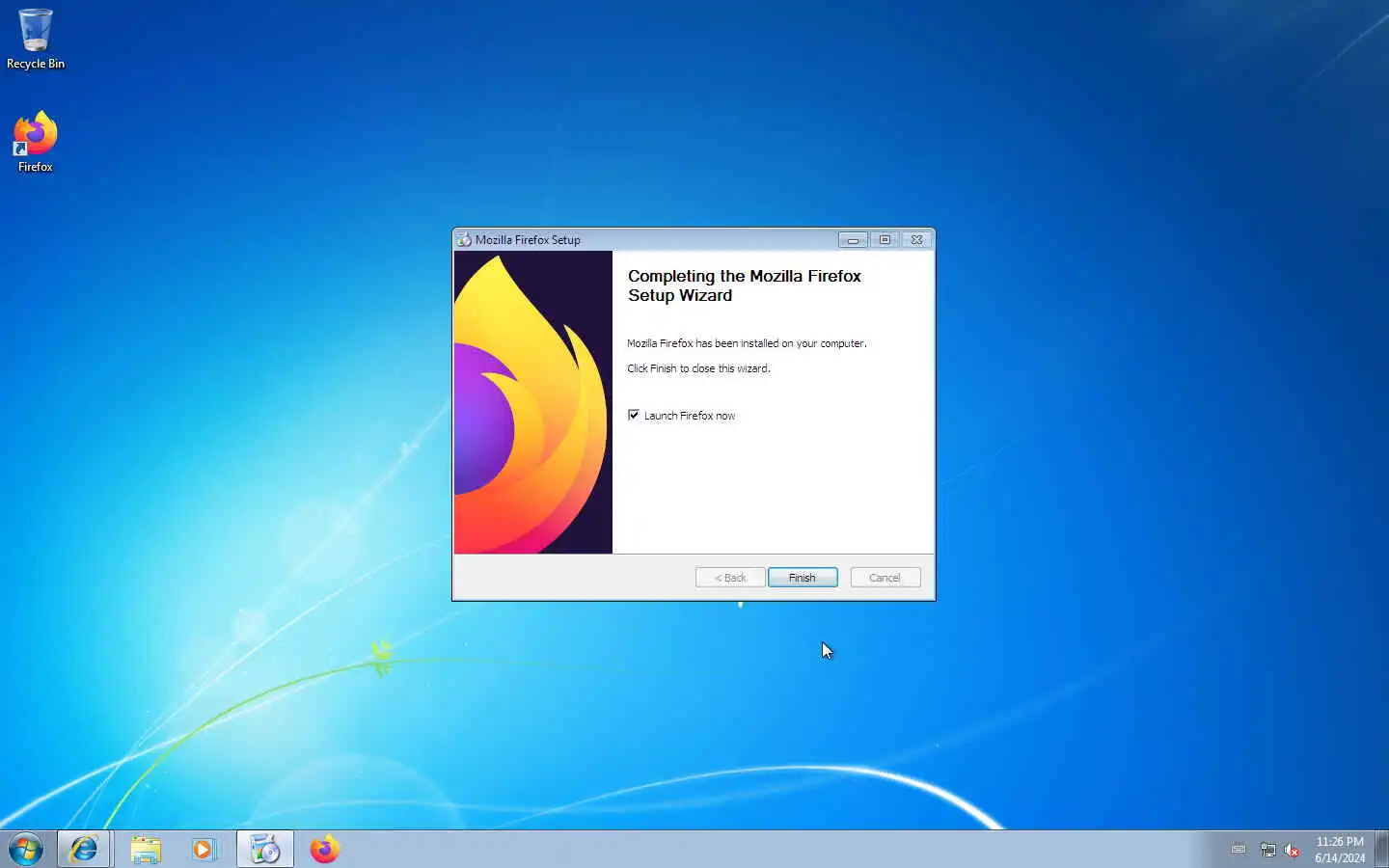Viewport: 1389px width, 868px height.
Task: Launch Internet Explorer from the taskbar
Action: point(85,850)
